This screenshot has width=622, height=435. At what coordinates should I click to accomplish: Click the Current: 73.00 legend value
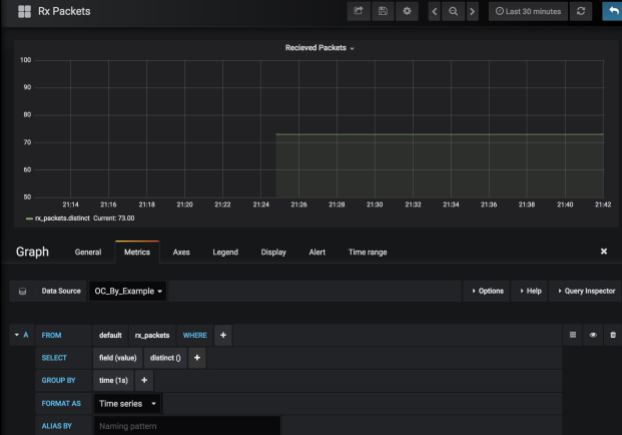tap(114, 218)
